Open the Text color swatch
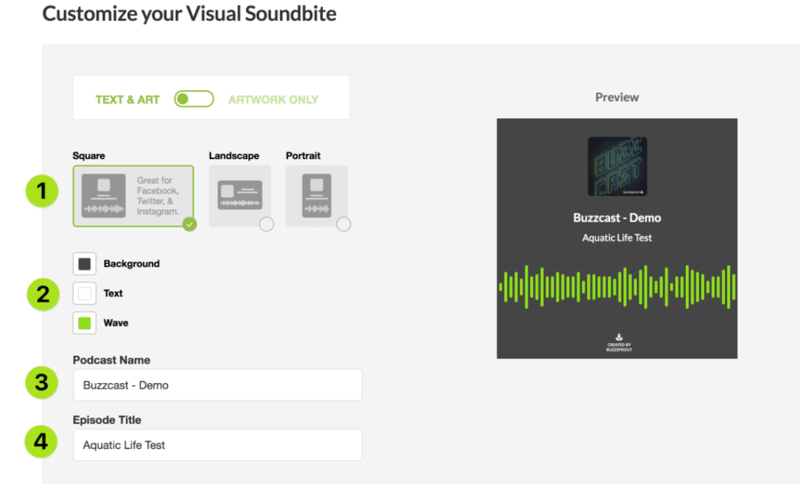This screenshot has width=800, height=484. [x=85, y=293]
